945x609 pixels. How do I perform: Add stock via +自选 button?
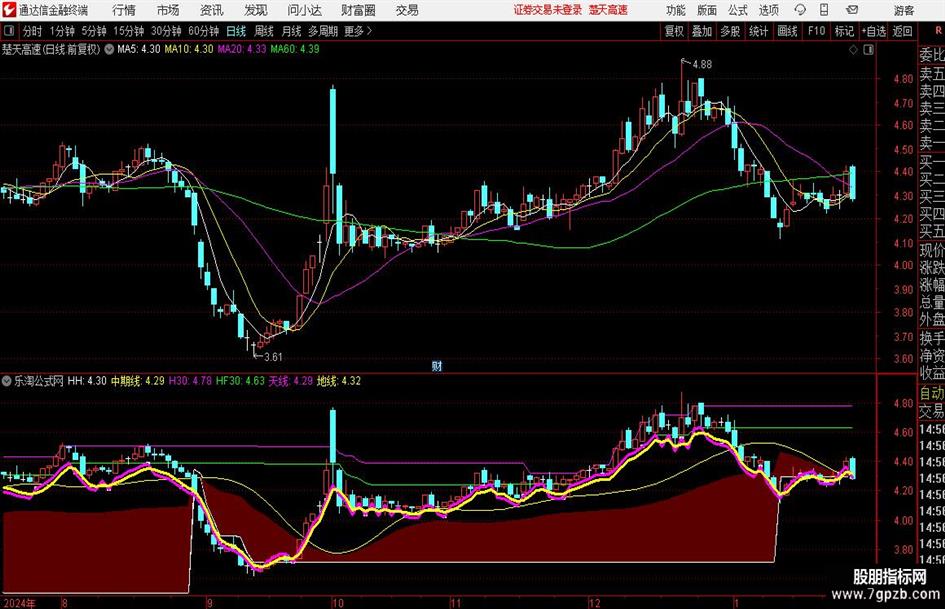(x=873, y=31)
